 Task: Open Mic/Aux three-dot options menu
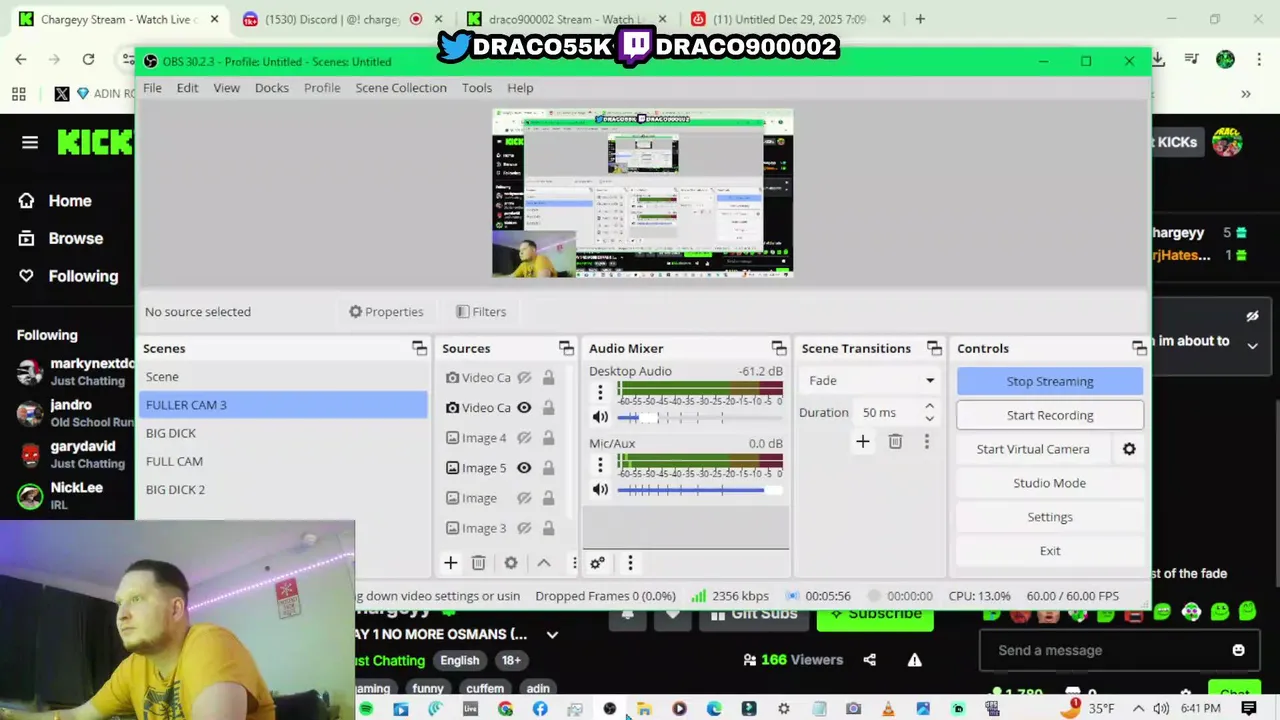point(600,464)
